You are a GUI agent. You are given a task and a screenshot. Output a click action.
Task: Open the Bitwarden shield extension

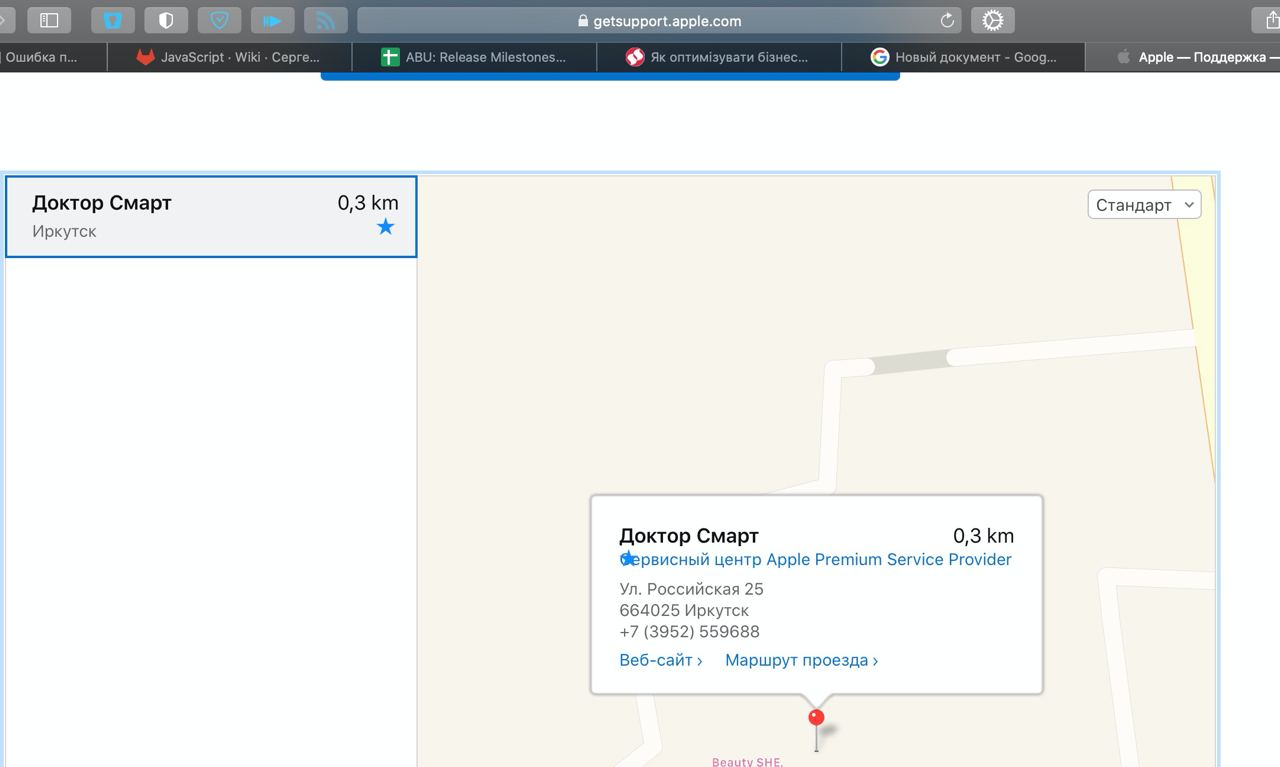pos(113,20)
